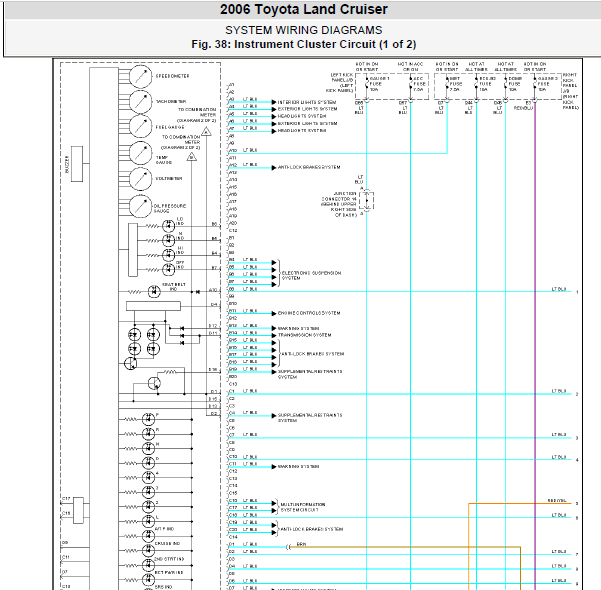Click the 'RED/YEL' wire label on orange wire

click(557, 501)
